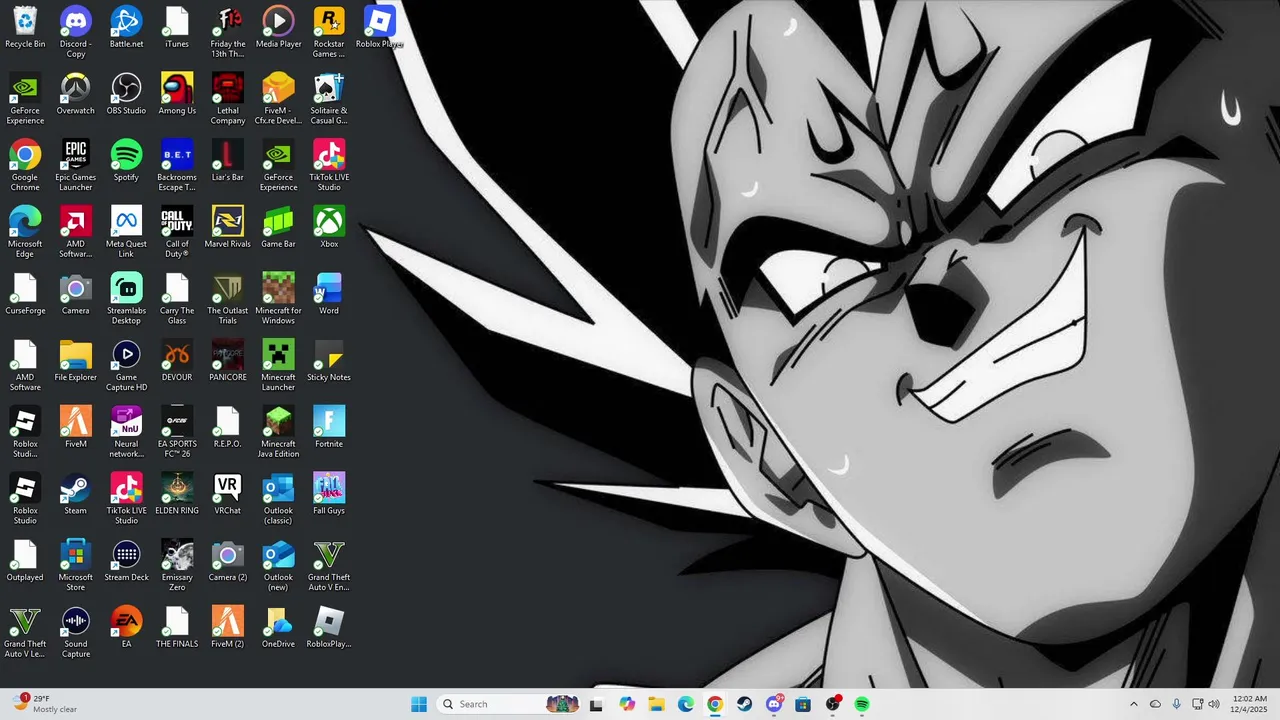Open Game Bar desktop shortcut
The height and width of the screenshot is (720, 1280).
coord(278,228)
